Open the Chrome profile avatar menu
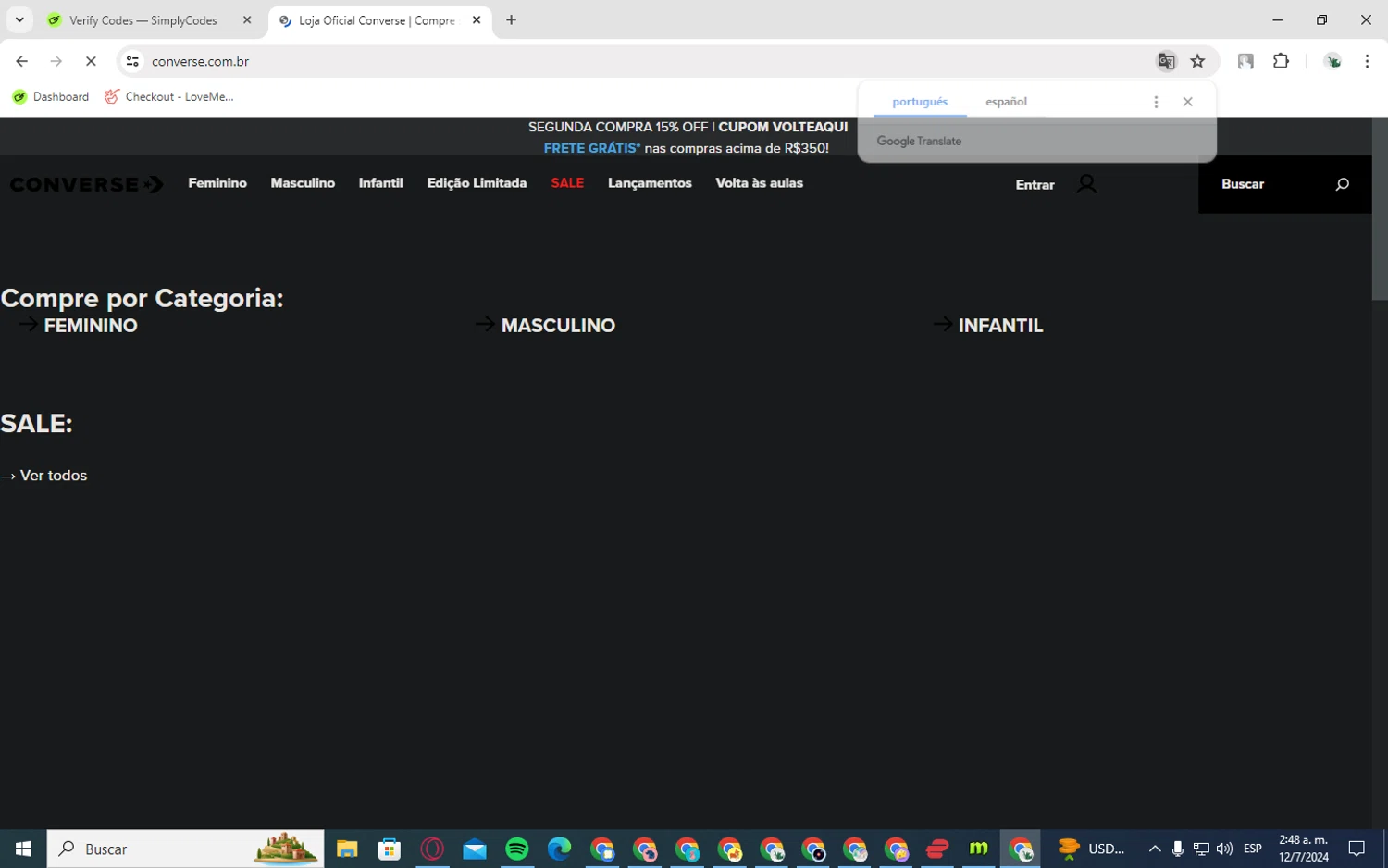 1333,61
